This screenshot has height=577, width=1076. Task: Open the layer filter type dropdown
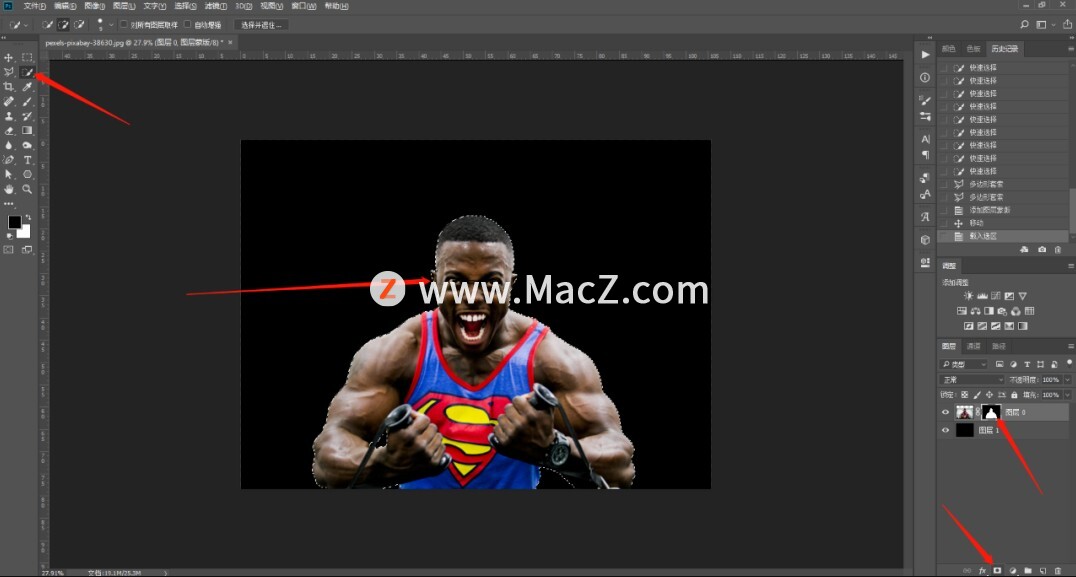tap(964, 364)
